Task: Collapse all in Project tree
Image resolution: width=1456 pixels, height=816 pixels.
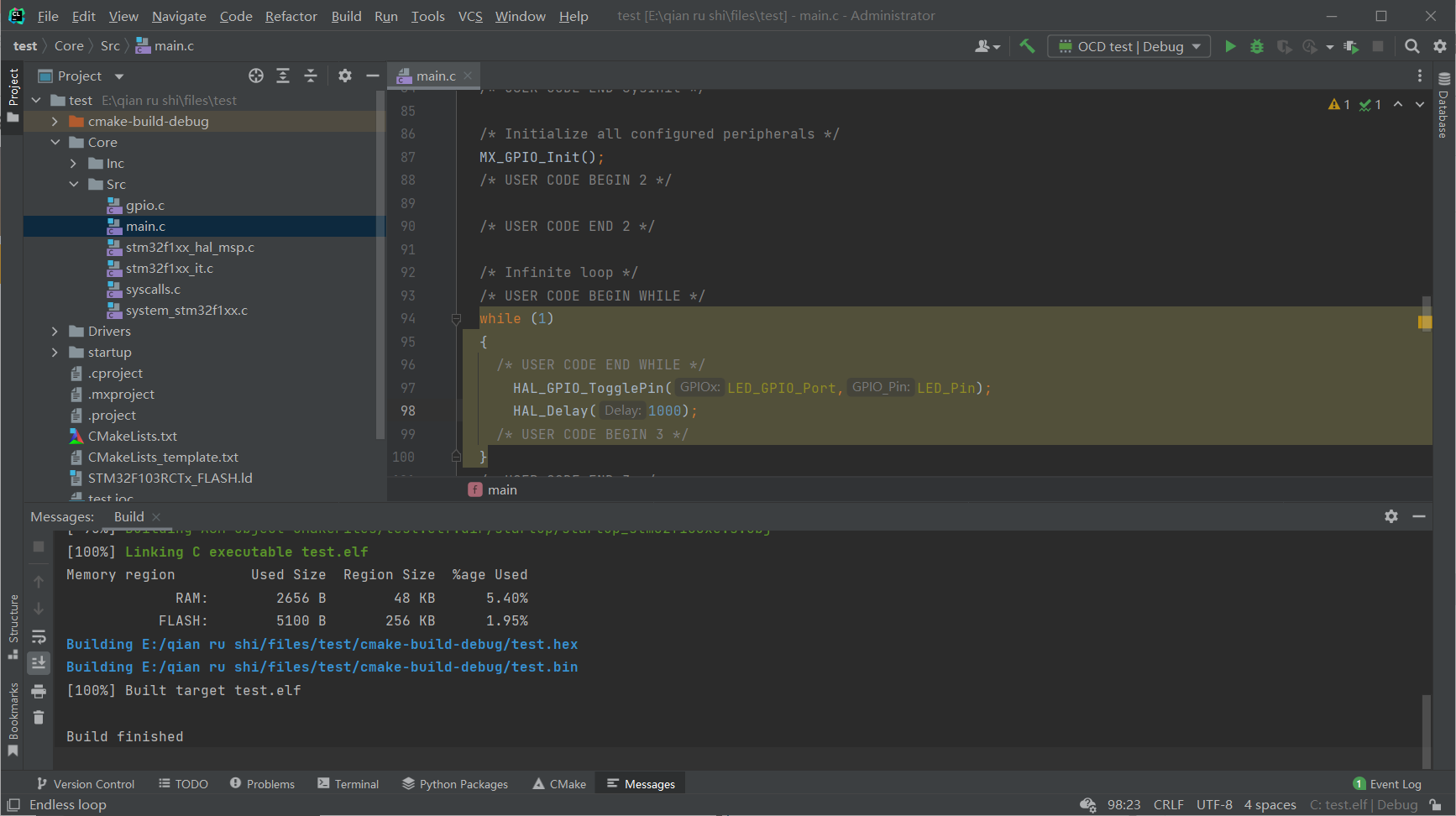Action: tap(311, 76)
